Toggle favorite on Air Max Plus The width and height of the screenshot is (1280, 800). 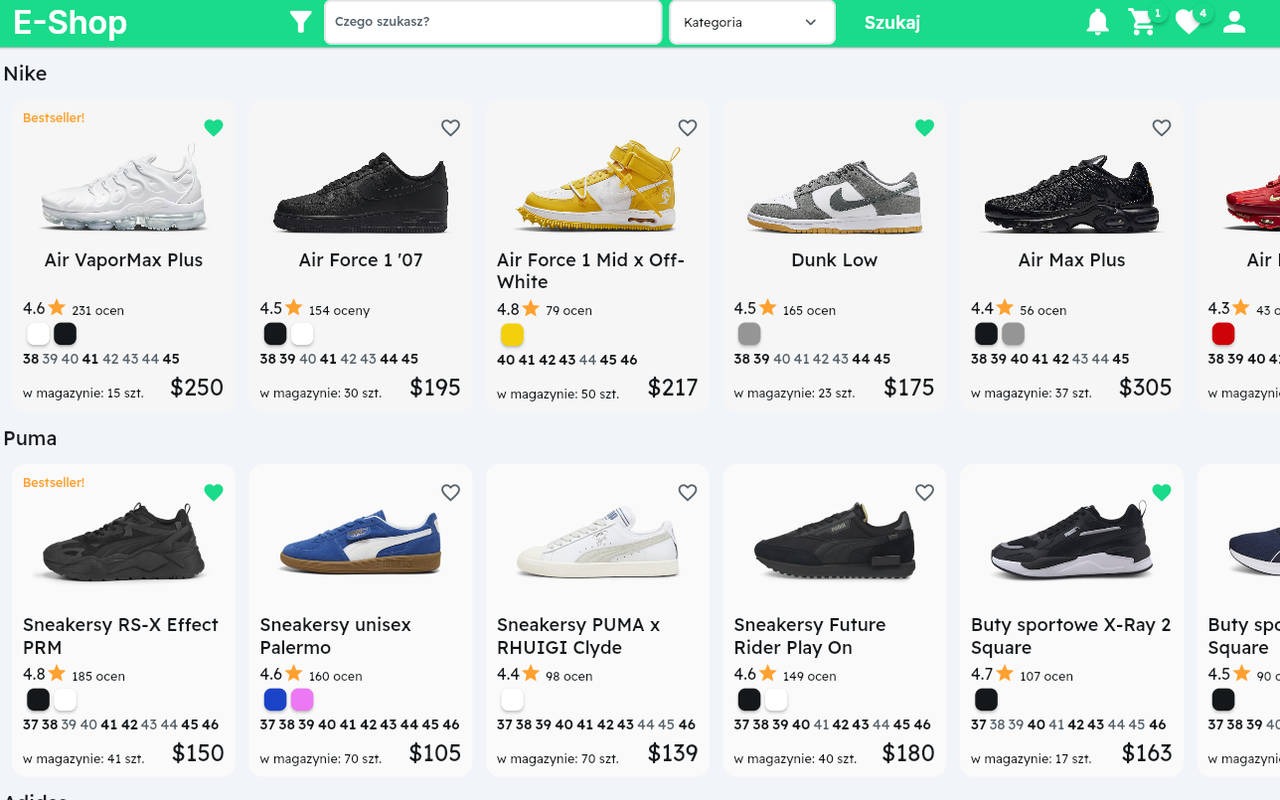pyautogui.click(x=1161, y=128)
